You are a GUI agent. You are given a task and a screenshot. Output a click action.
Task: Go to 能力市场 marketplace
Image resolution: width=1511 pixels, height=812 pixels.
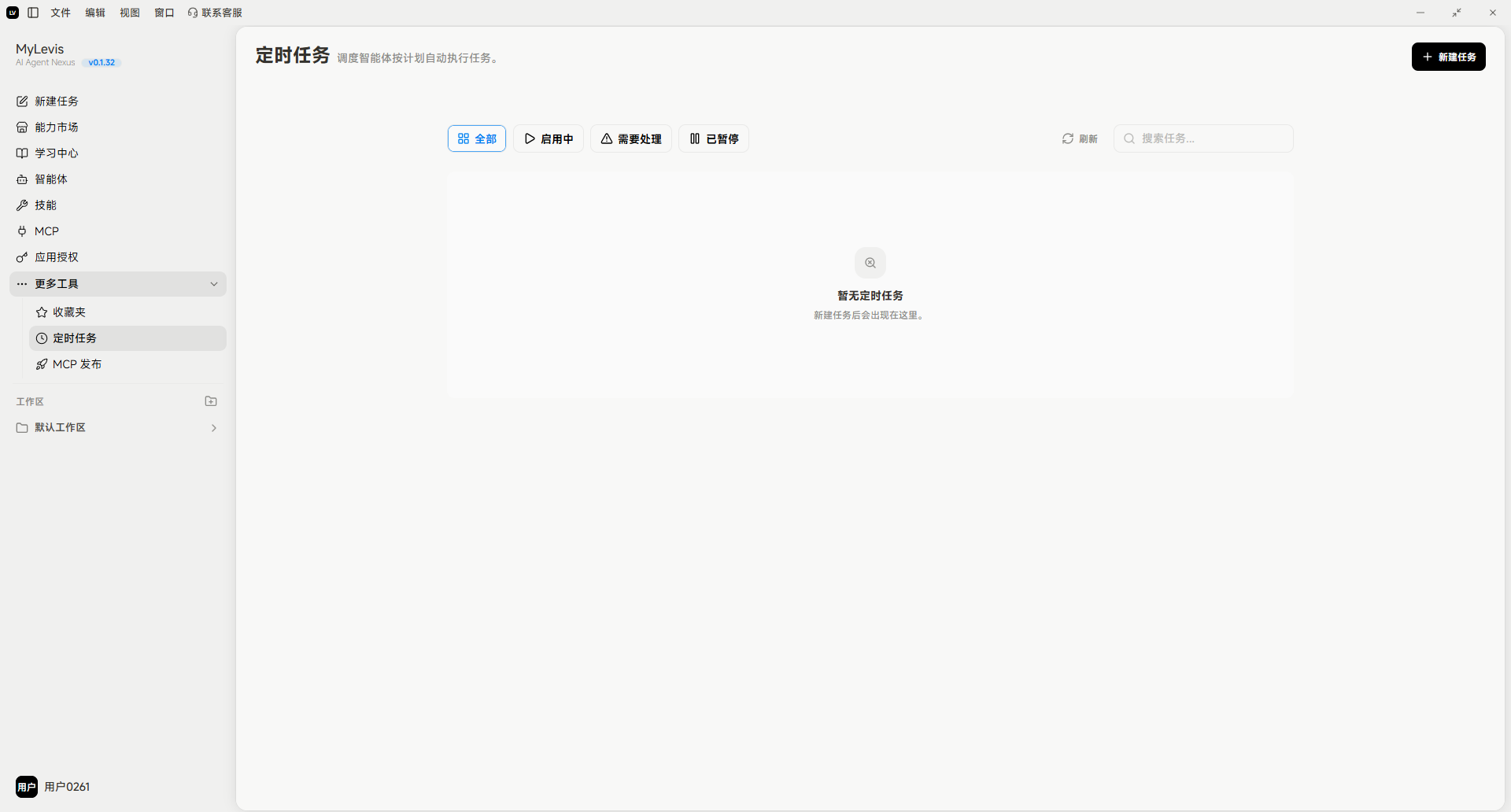[x=118, y=127]
